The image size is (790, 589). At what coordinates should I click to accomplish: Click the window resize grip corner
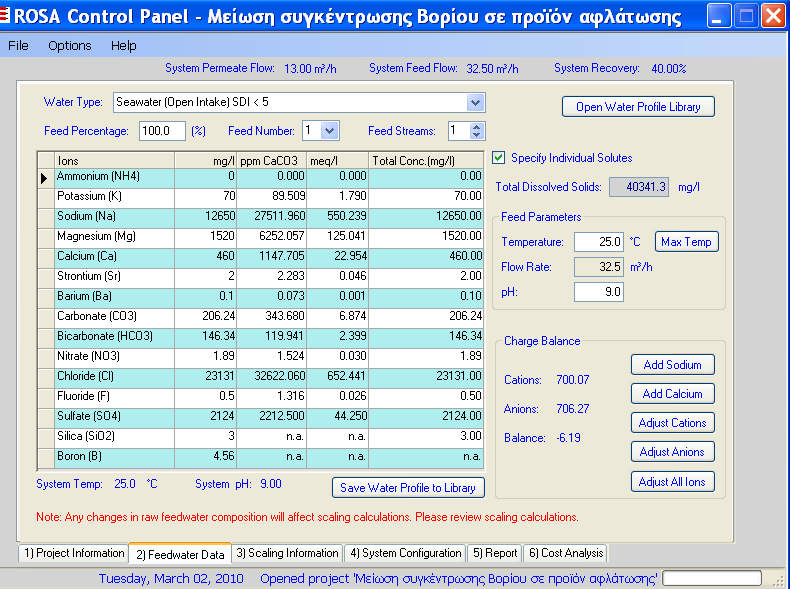(x=779, y=579)
